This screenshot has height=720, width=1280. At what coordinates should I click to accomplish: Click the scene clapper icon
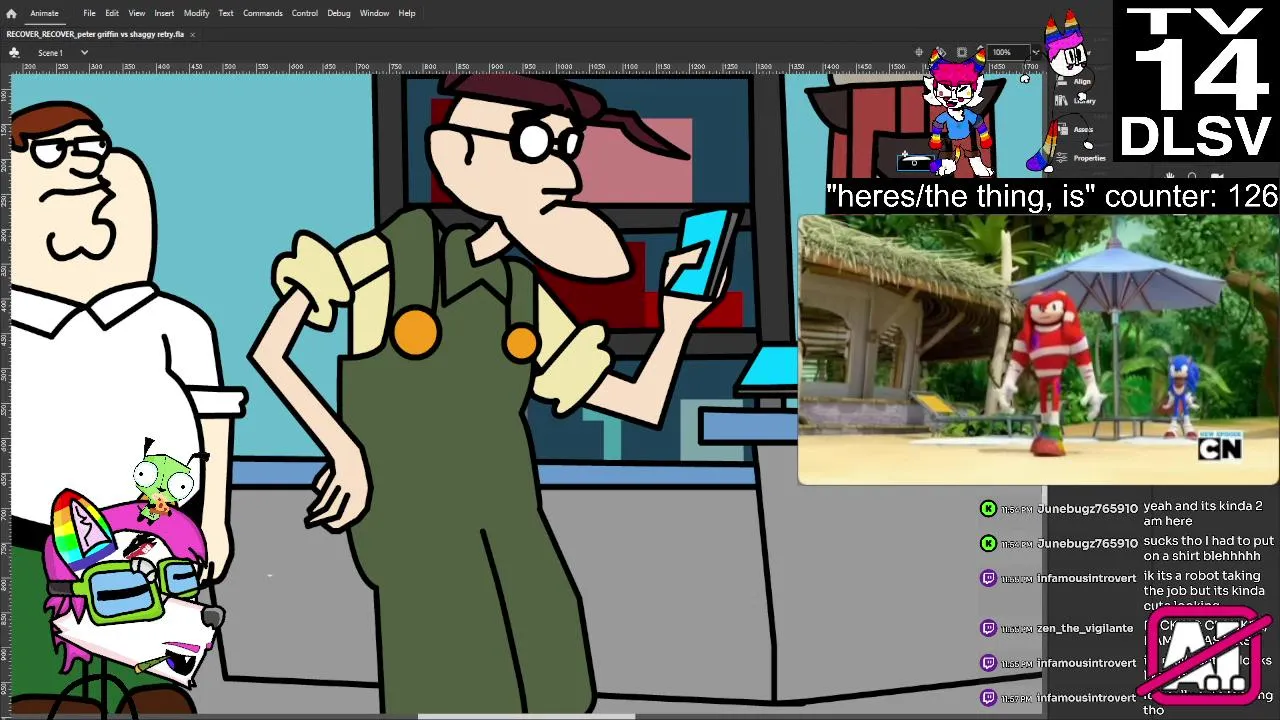click(14, 52)
